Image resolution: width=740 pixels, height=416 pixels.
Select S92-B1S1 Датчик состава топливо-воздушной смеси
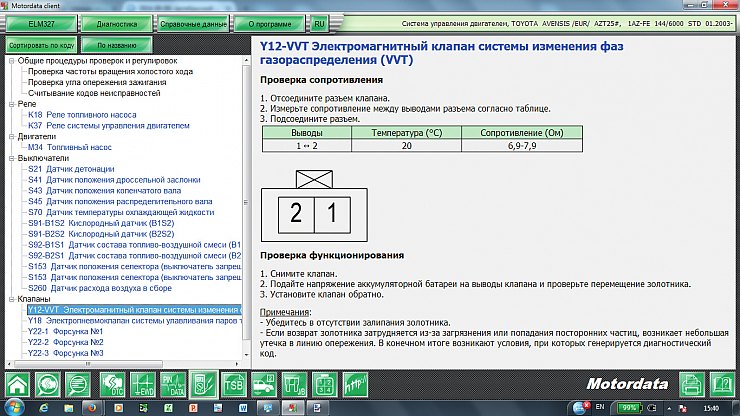(x=135, y=245)
